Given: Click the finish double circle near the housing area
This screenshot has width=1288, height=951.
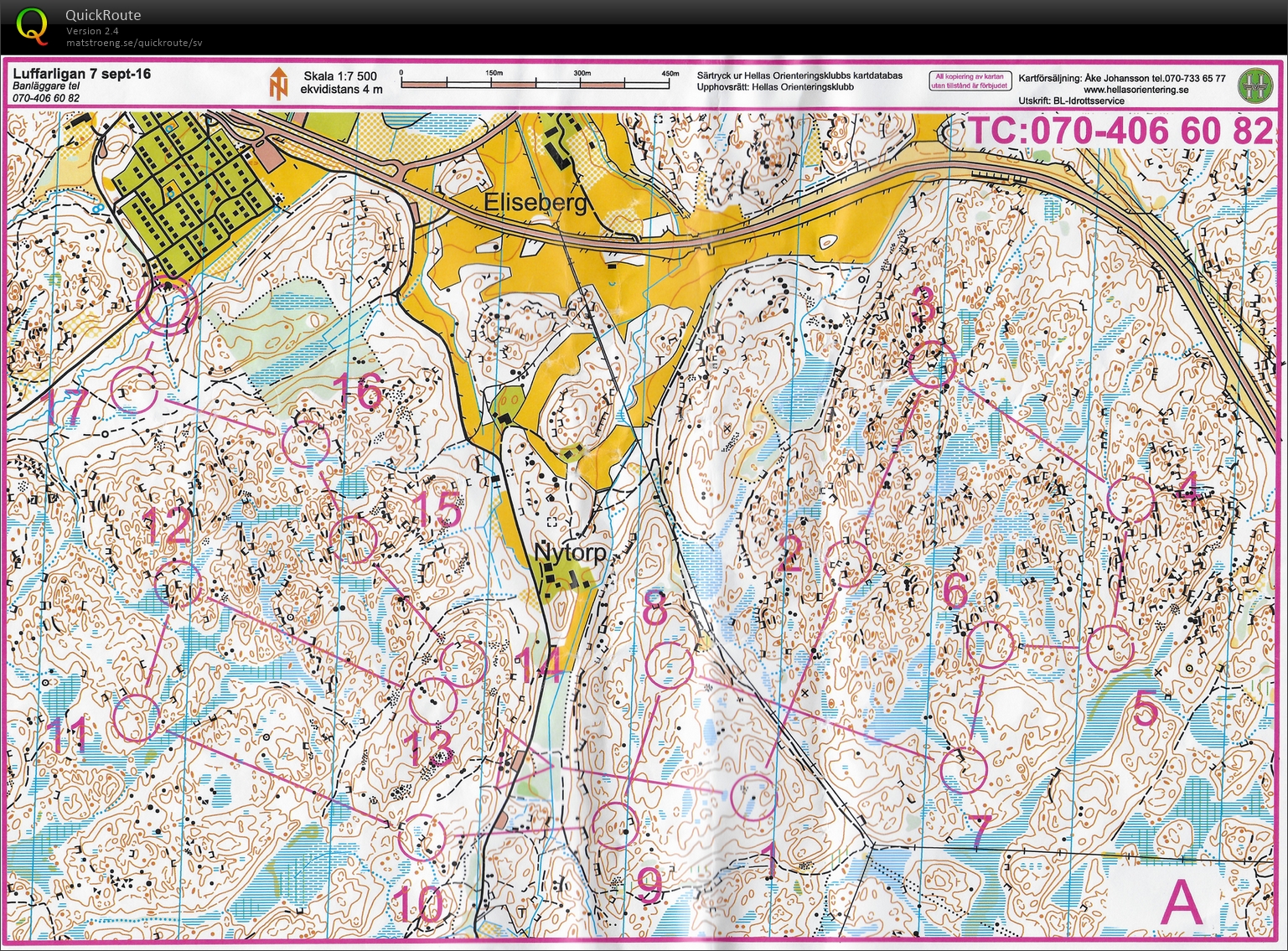Looking at the screenshot, I should pos(168,306).
